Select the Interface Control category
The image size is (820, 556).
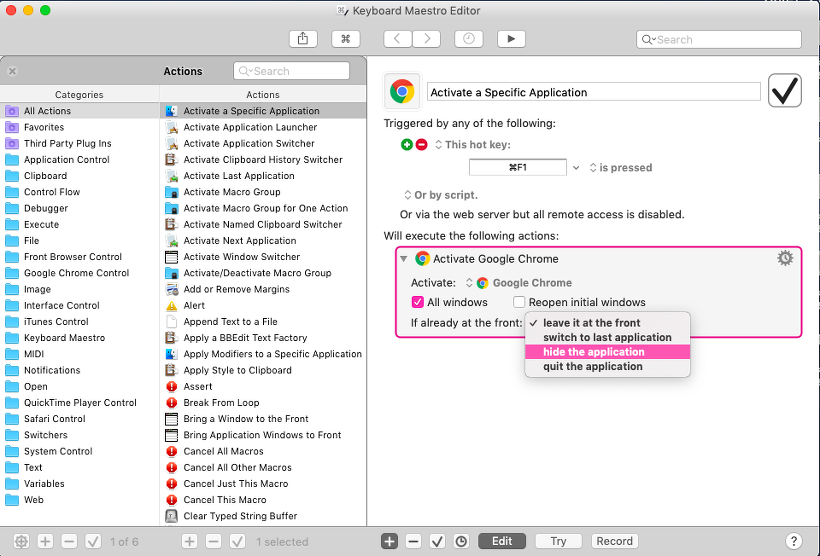[x=79, y=305]
